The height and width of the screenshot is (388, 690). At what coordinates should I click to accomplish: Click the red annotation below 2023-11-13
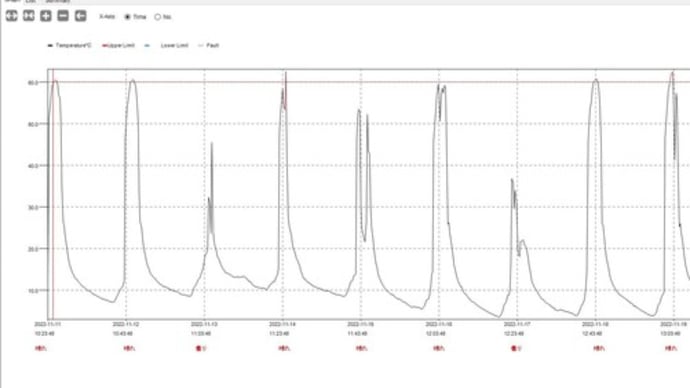coord(201,348)
